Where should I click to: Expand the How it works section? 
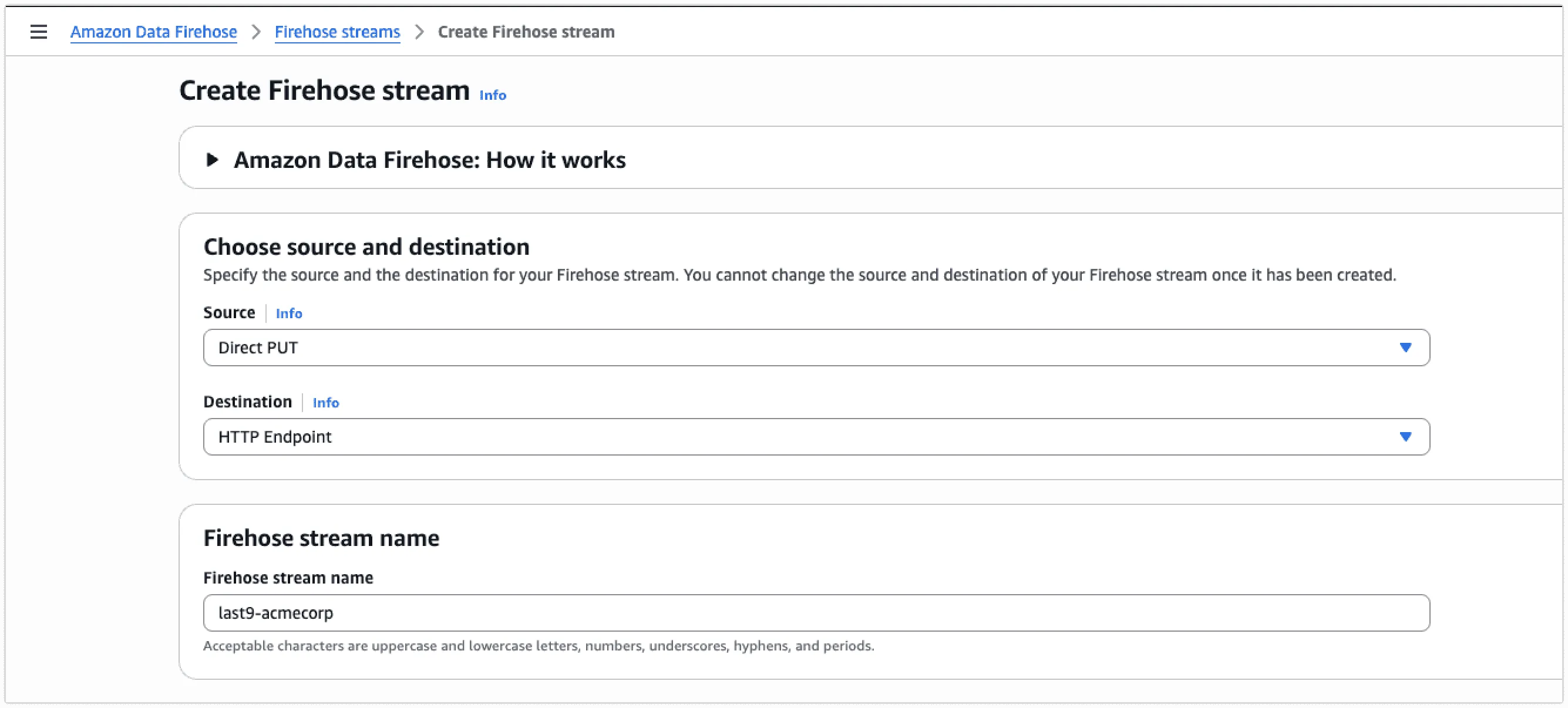click(212, 160)
